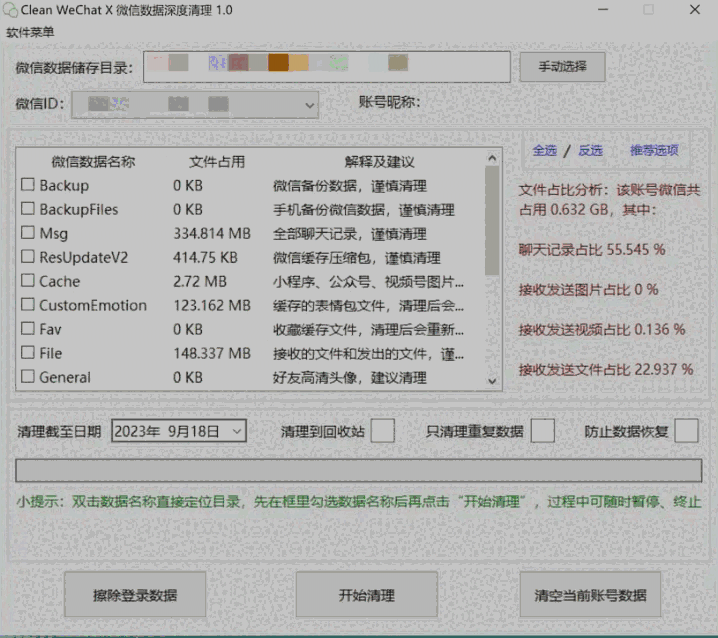Screen dimensions: 718x638
Task: Check the Cache checkbox
Action: tap(28, 280)
